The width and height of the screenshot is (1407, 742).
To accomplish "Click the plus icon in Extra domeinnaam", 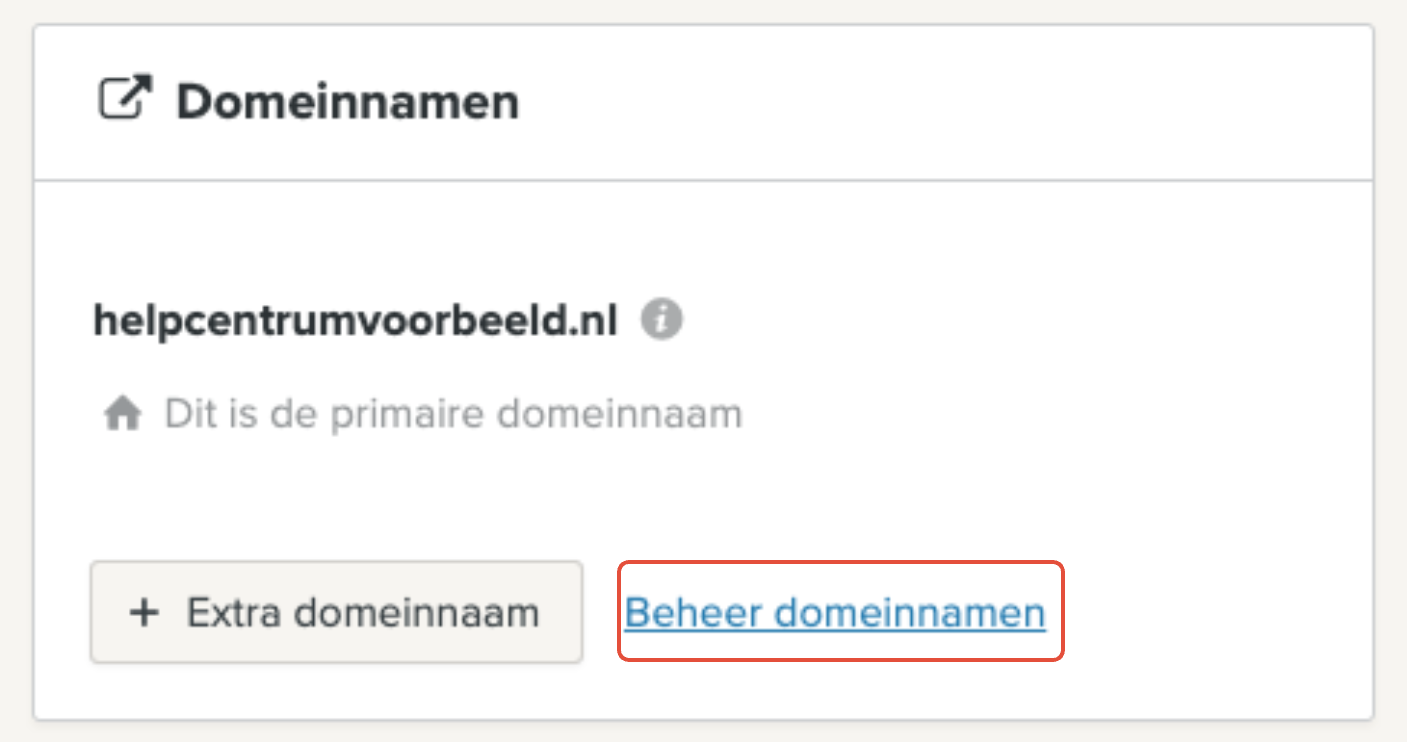I will click(x=145, y=612).
